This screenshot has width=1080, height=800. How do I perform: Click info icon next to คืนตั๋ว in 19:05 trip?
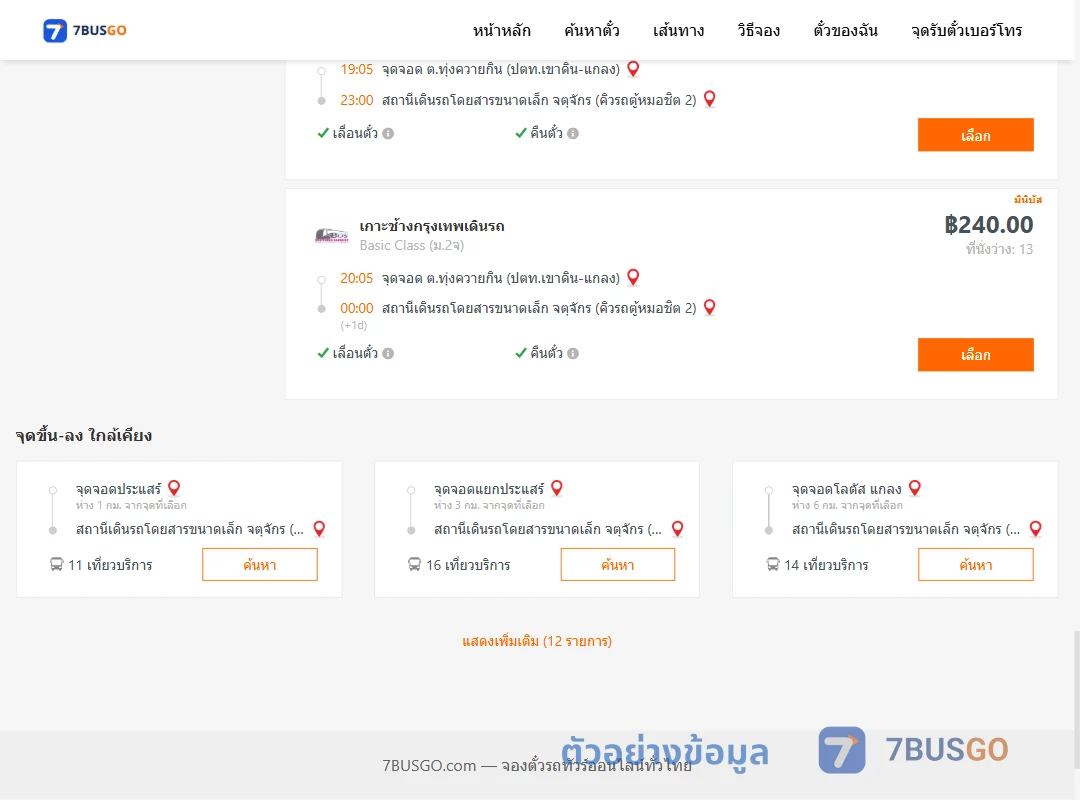click(x=573, y=134)
